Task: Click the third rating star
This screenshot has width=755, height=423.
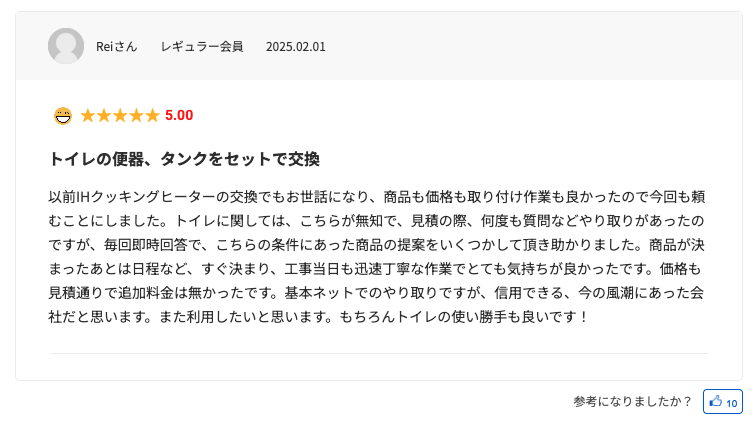Action: 120,116
